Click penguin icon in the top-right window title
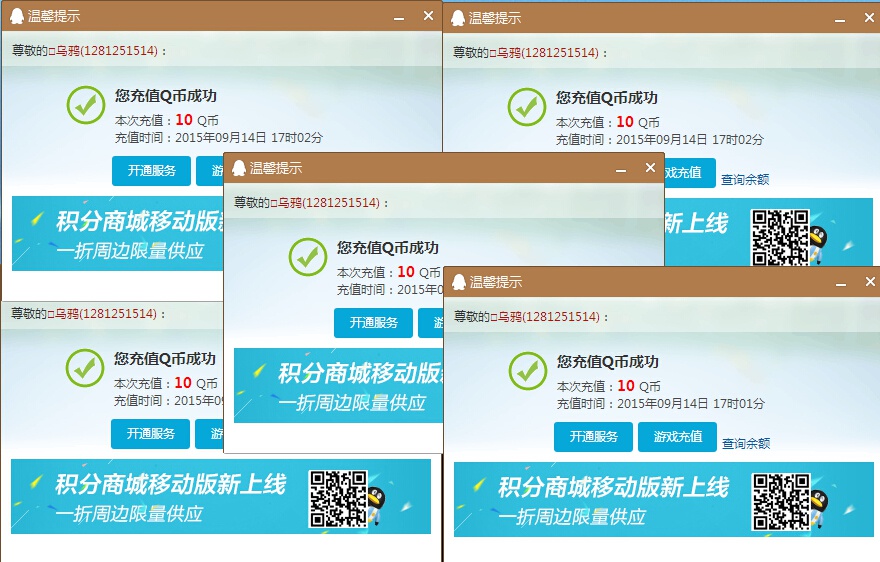Image resolution: width=880 pixels, height=562 pixels. (458, 18)
